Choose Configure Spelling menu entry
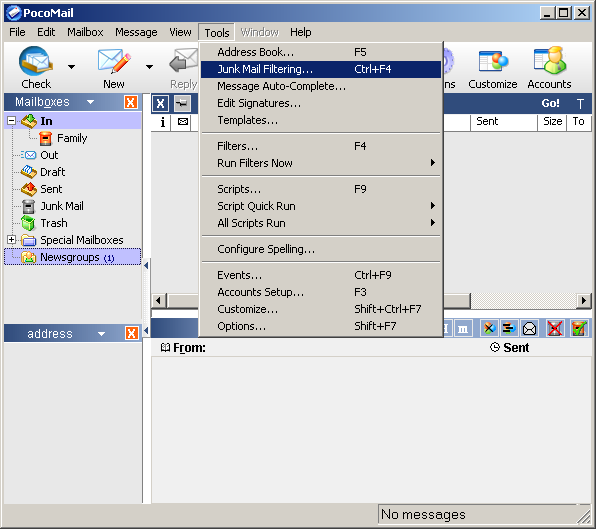Screen dimensions: 596x529 tap(321, 249)
